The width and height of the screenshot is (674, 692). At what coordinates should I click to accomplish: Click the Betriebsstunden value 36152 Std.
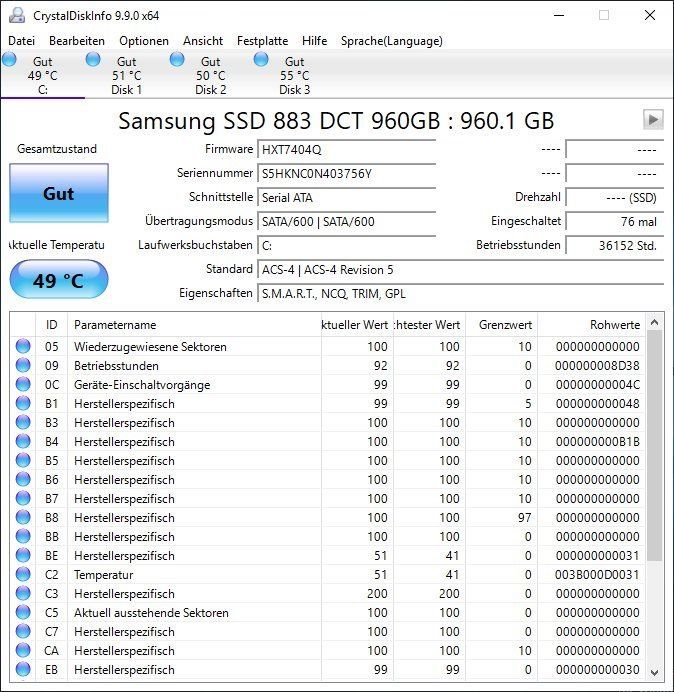[615, 245]
